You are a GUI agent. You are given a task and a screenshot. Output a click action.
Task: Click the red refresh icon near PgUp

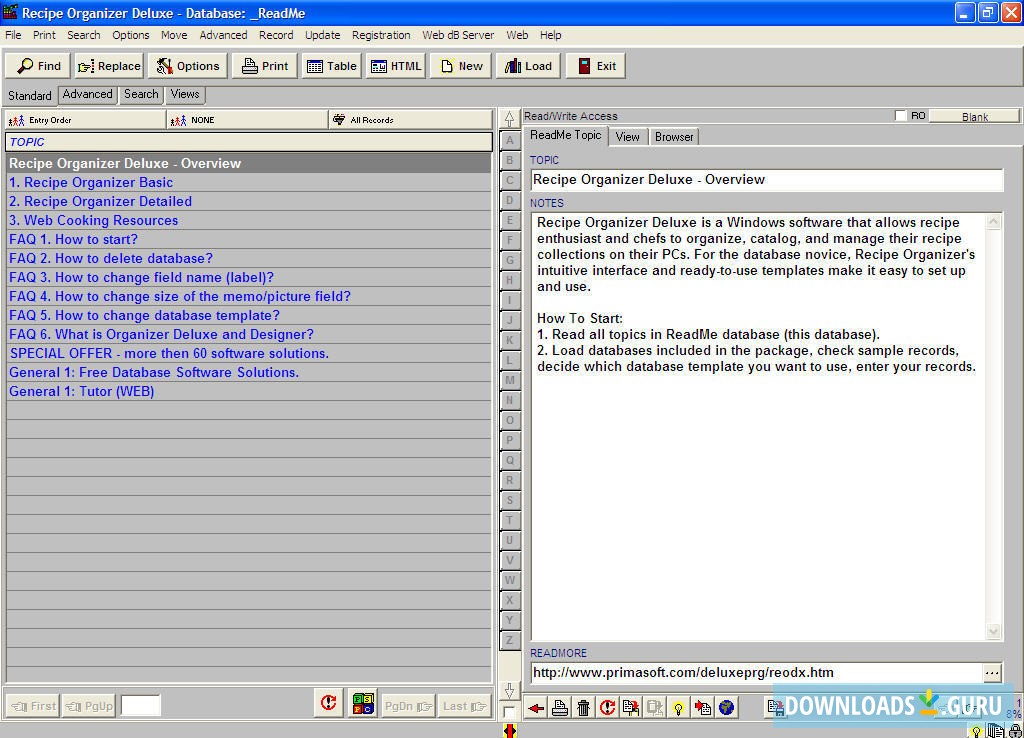(328, 704)
